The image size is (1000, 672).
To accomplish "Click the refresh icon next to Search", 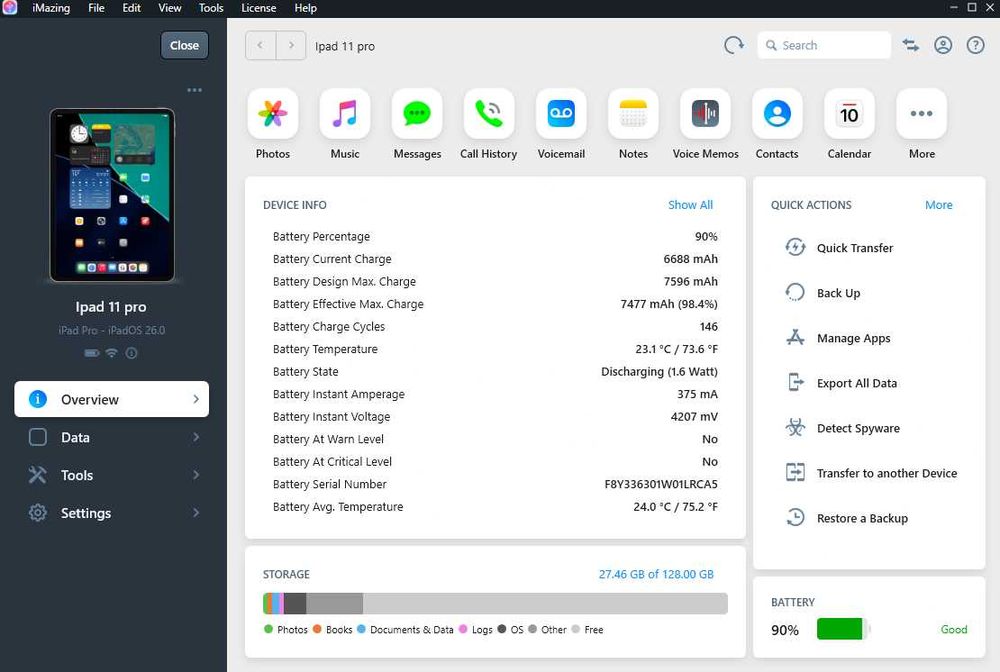I will [734, 45].
